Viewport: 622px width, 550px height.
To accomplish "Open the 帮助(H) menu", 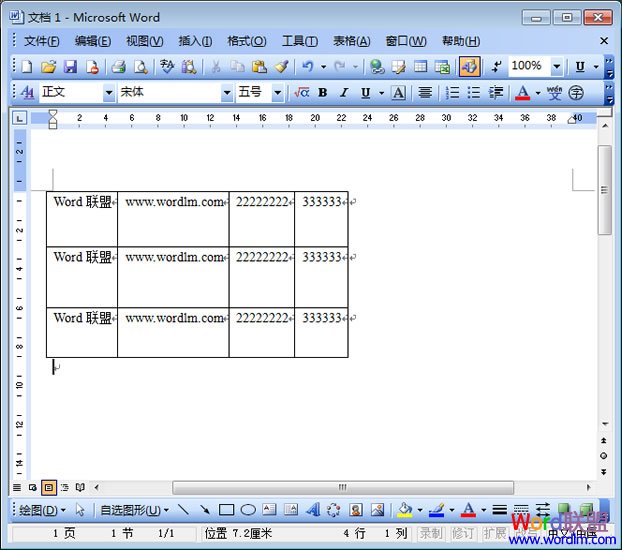I will pos(461,41).
